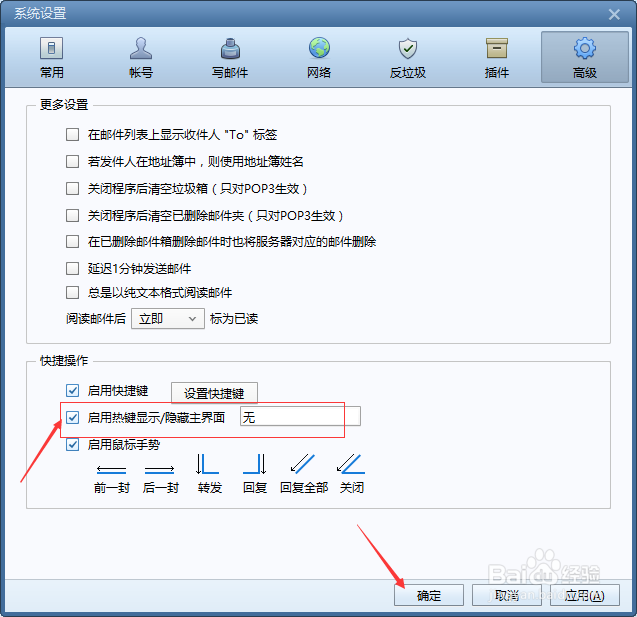This screenshot has width=637, height=617.
Task: Enable 延迟1分钟发送邮件 checkbox
Action: [x=72, y=268]
